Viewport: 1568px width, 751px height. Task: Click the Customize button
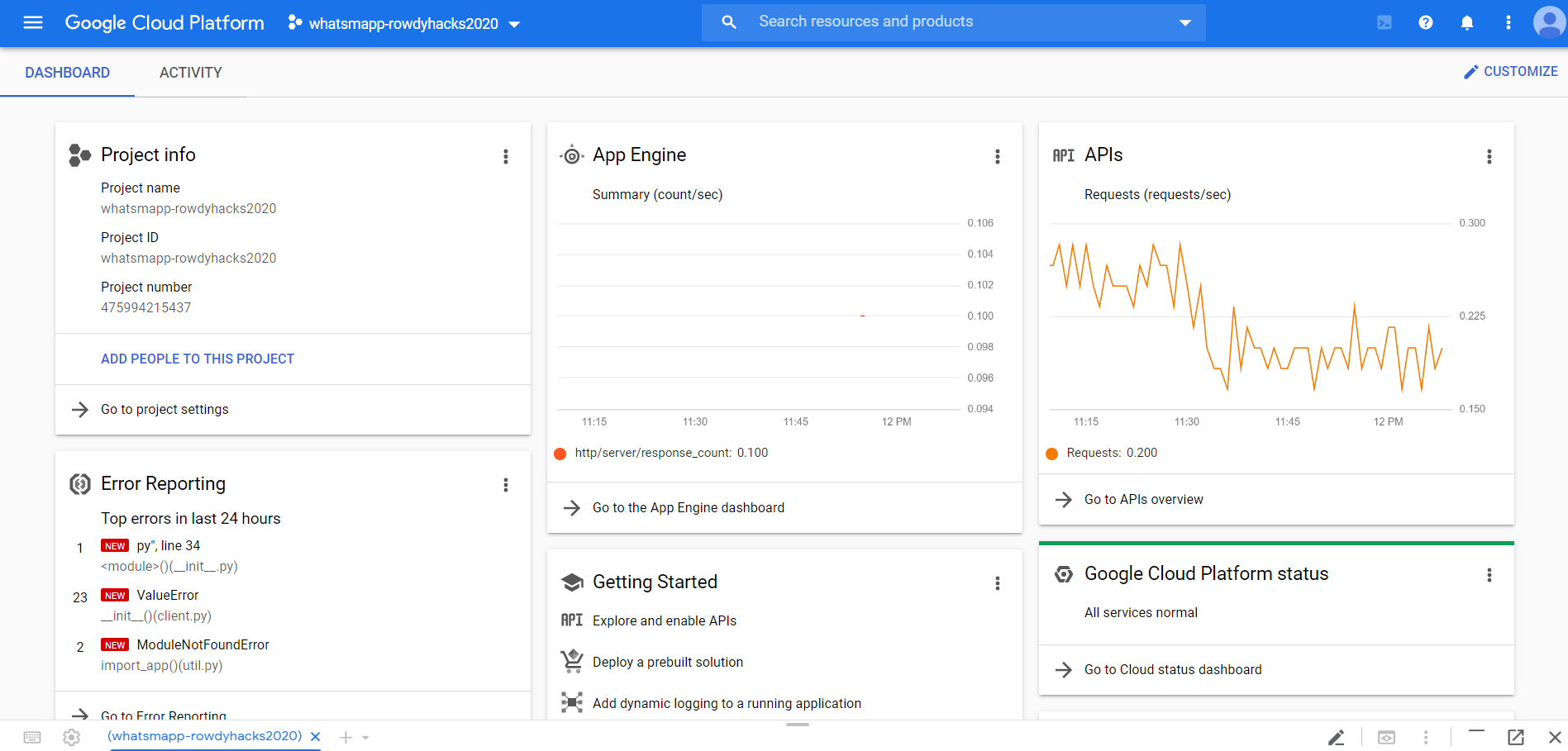[1511, 72]
